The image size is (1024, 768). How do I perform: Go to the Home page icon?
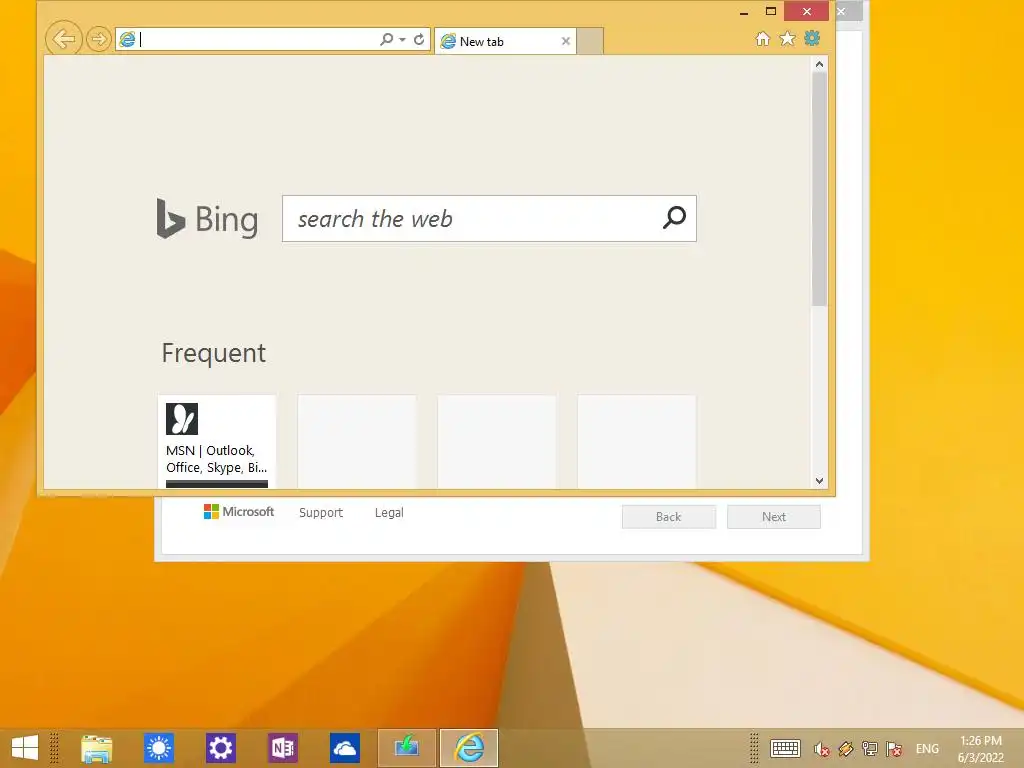click(762, 39)
